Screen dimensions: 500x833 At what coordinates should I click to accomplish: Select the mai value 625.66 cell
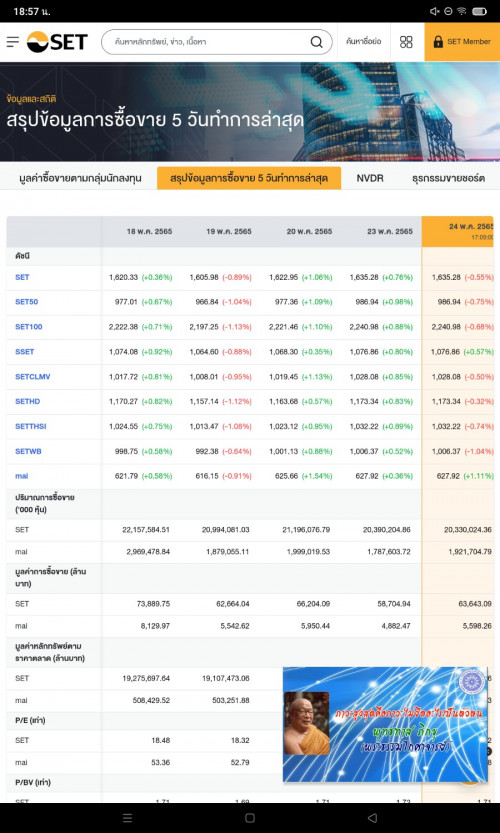coord(287,476)
